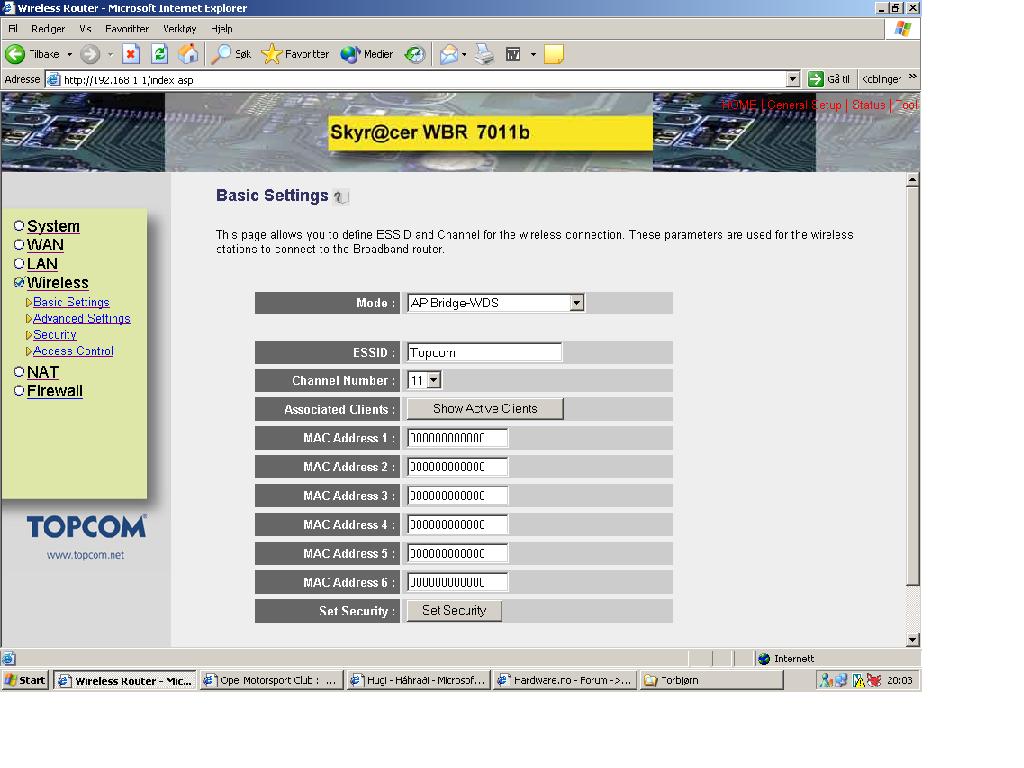Select the Firewall menu radio
The image size is (1024, 768).
click(19, 391)
